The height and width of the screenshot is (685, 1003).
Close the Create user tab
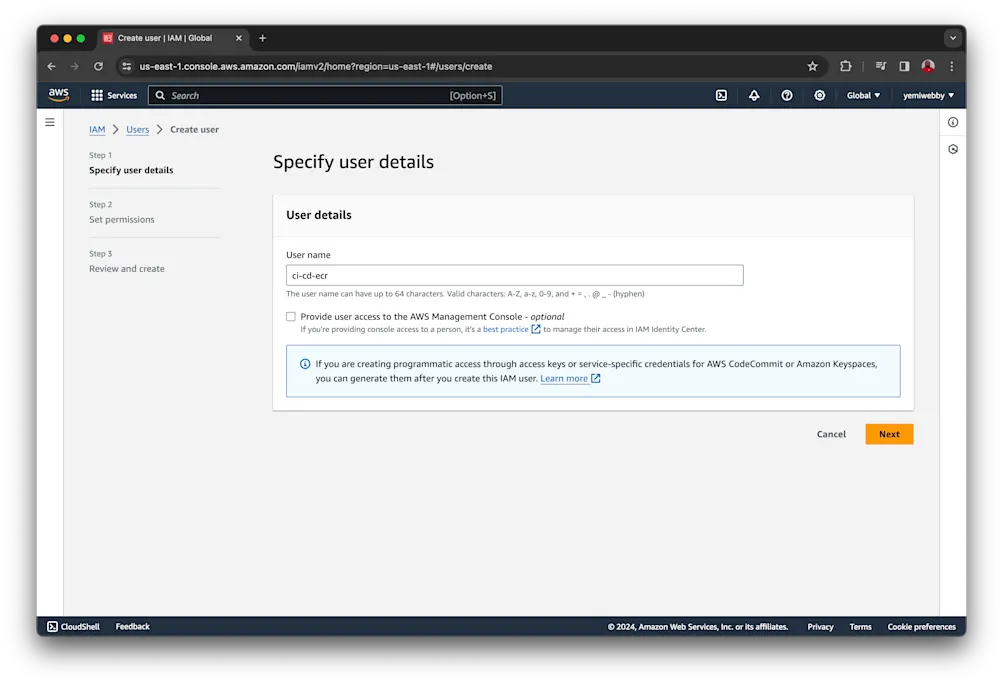point(239,38)
